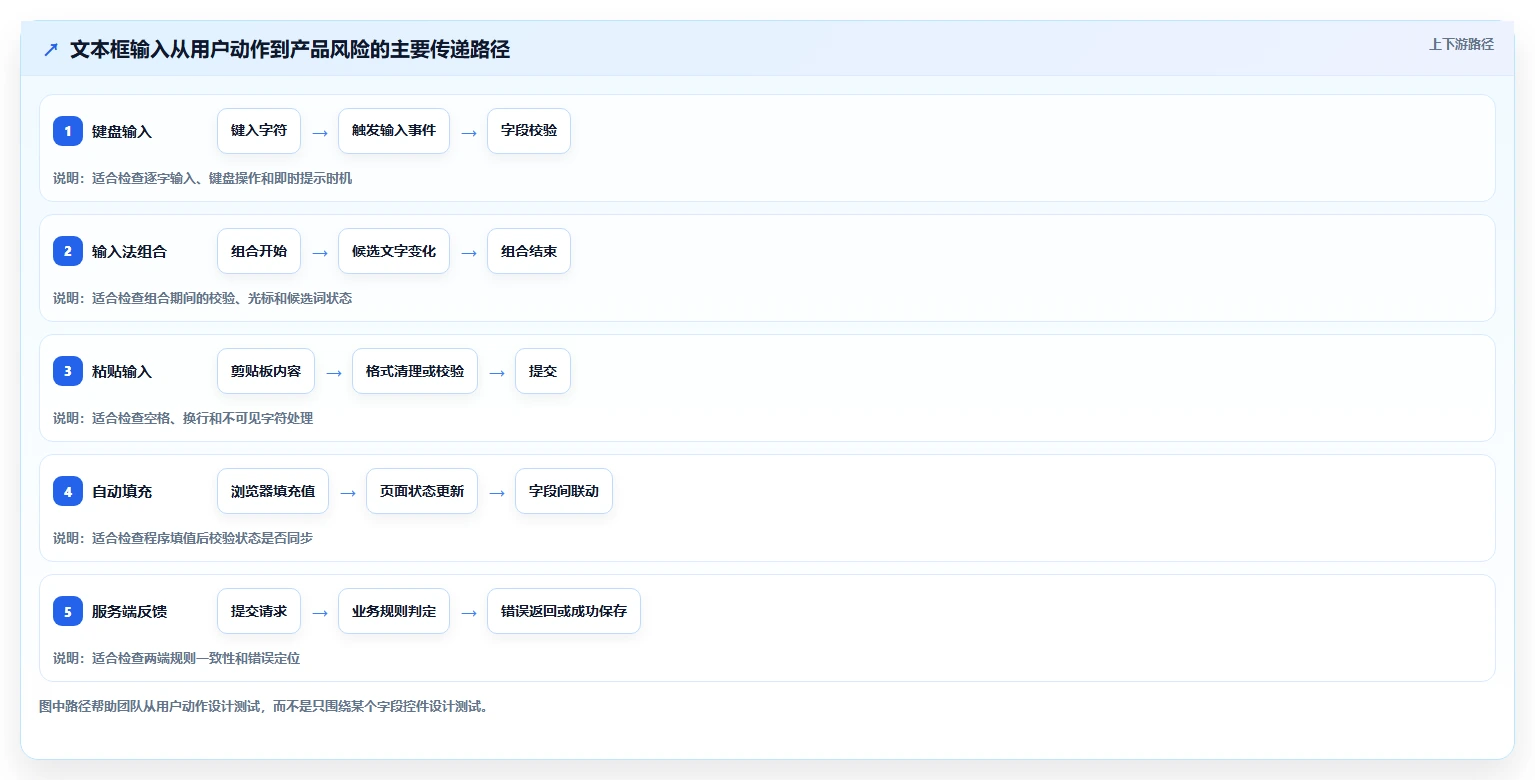
Task: Click the 格式清理或校验 step box
Action: (415, 371)
